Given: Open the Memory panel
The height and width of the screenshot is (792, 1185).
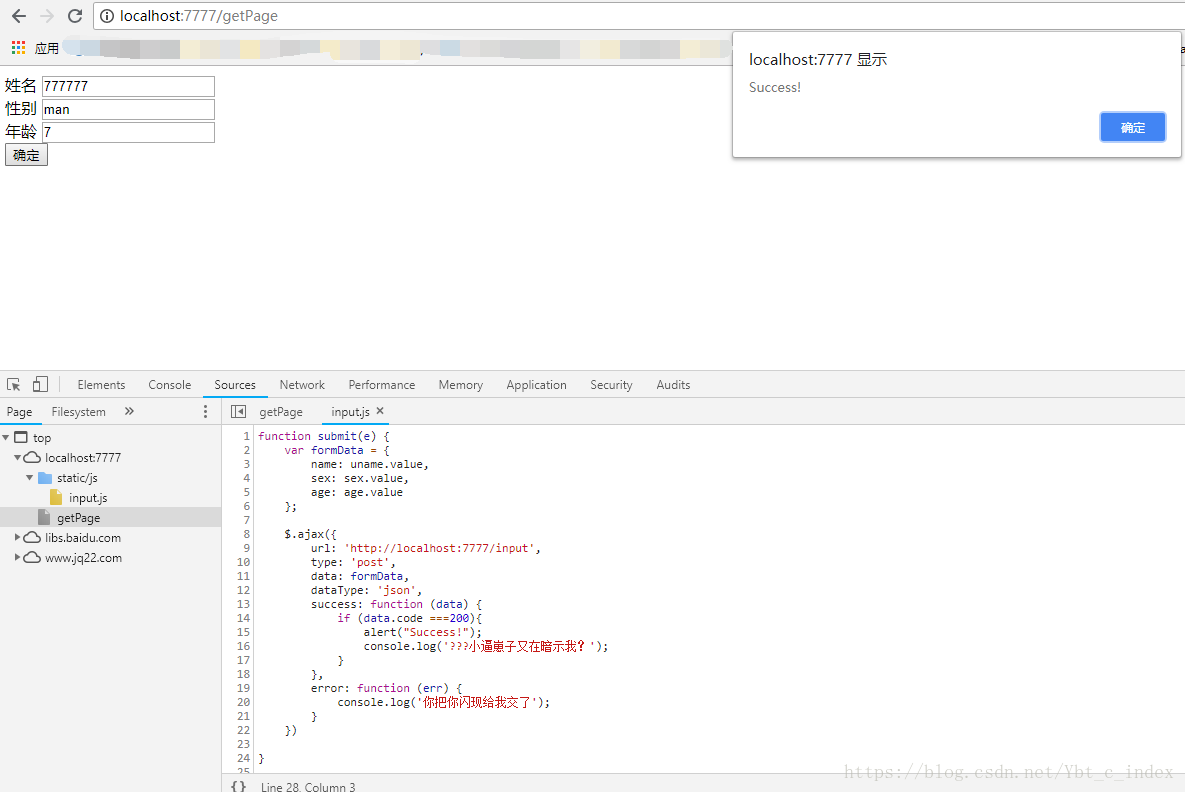Looking at the screenshot, I should click(460, 385).
